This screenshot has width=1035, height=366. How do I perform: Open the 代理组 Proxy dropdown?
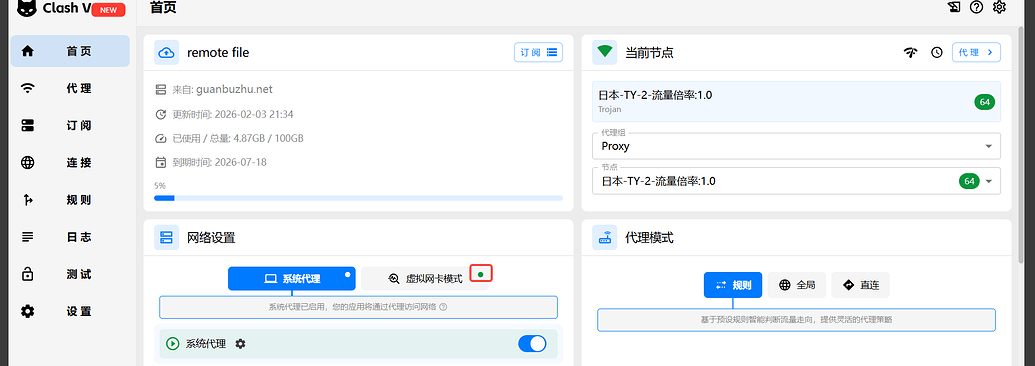(797, 146)
